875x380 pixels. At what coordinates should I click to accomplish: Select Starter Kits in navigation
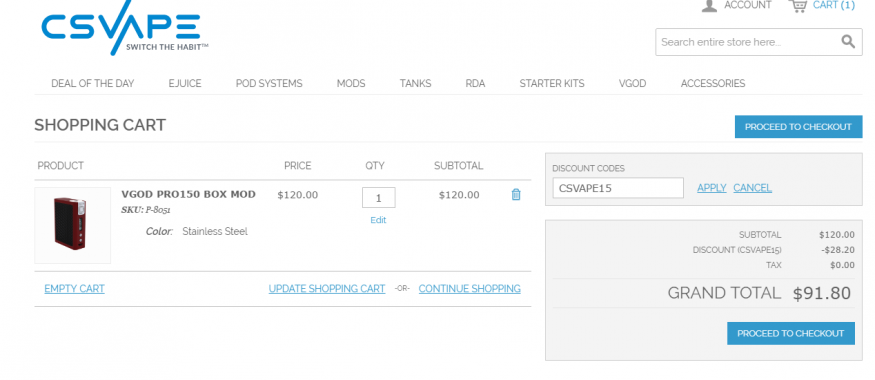pos(552,84)
